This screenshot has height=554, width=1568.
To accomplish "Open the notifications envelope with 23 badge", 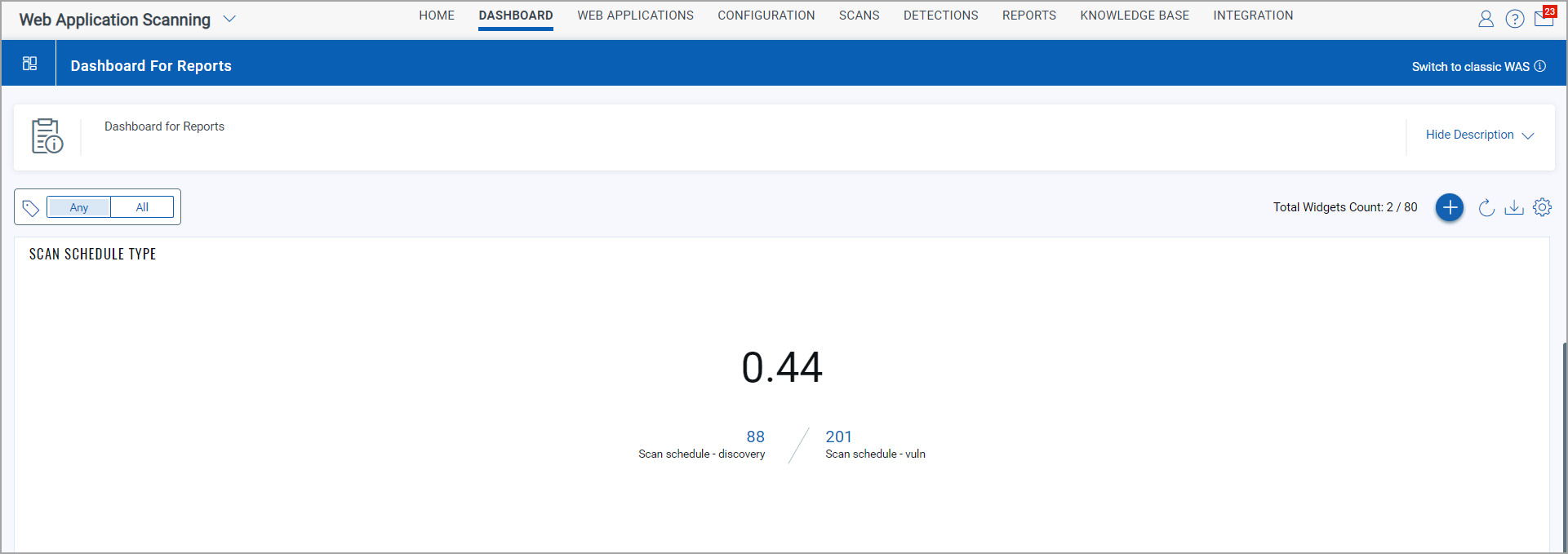I will (x=1544, y=18).
